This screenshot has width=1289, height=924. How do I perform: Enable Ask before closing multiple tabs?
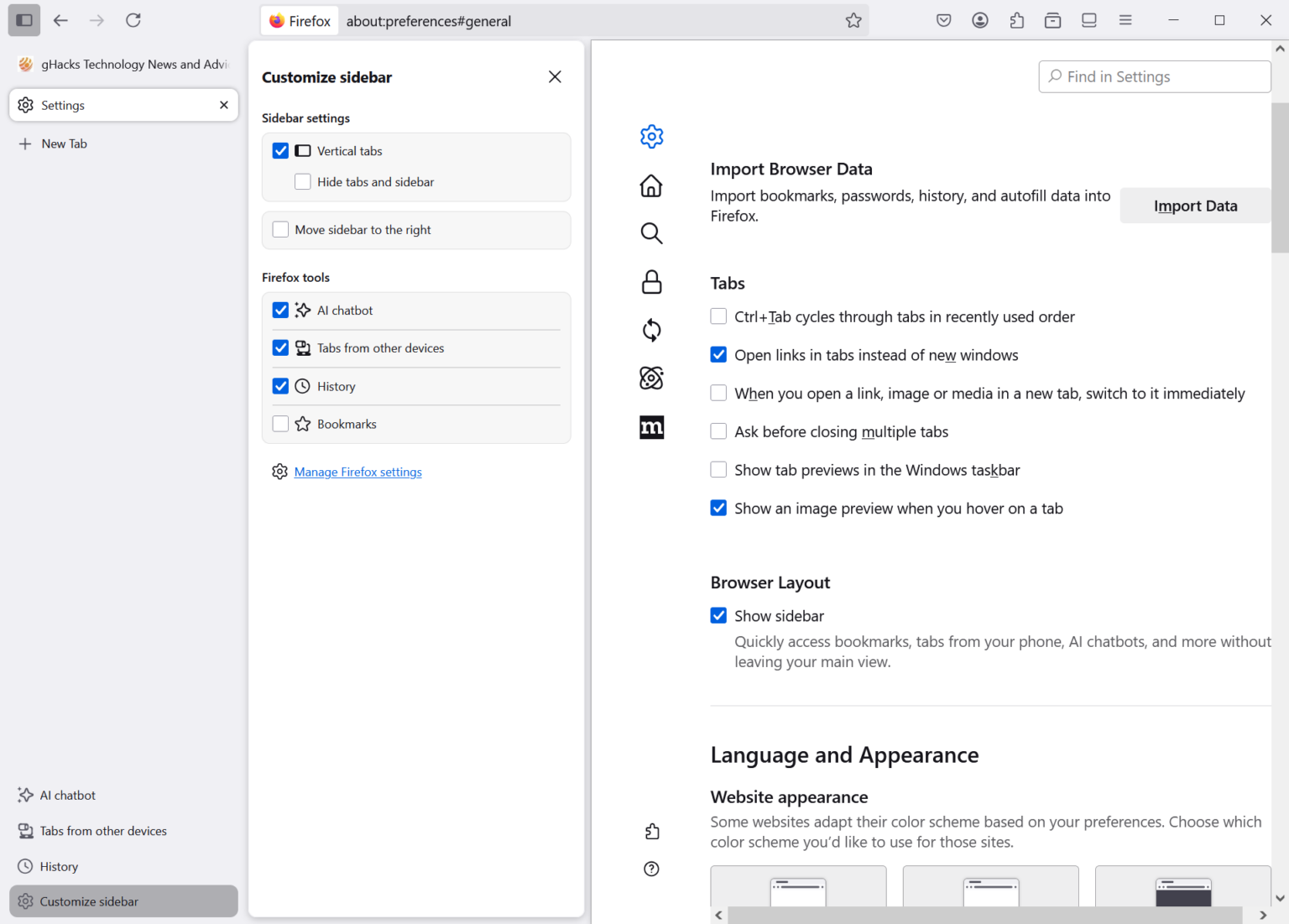[718, 431]
